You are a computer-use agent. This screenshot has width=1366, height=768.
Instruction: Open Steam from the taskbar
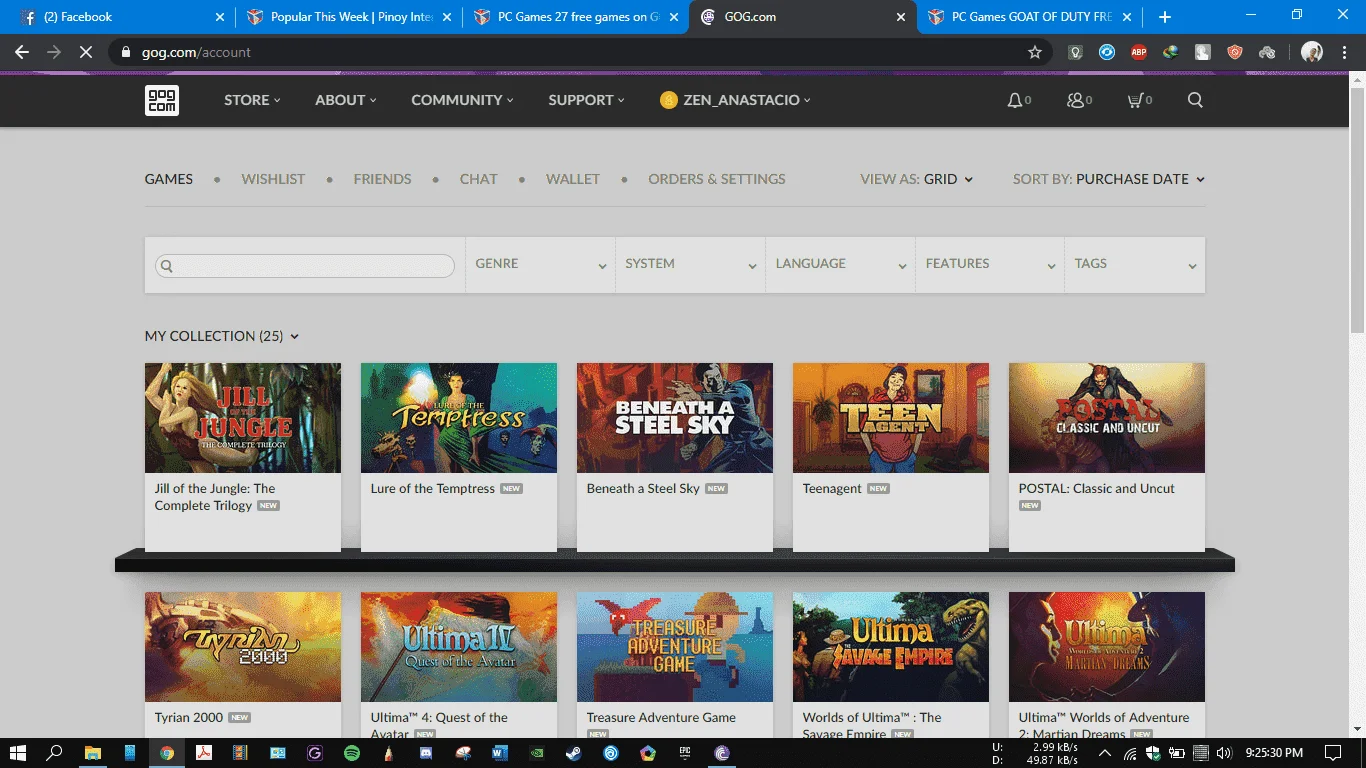tap(574, 753)
